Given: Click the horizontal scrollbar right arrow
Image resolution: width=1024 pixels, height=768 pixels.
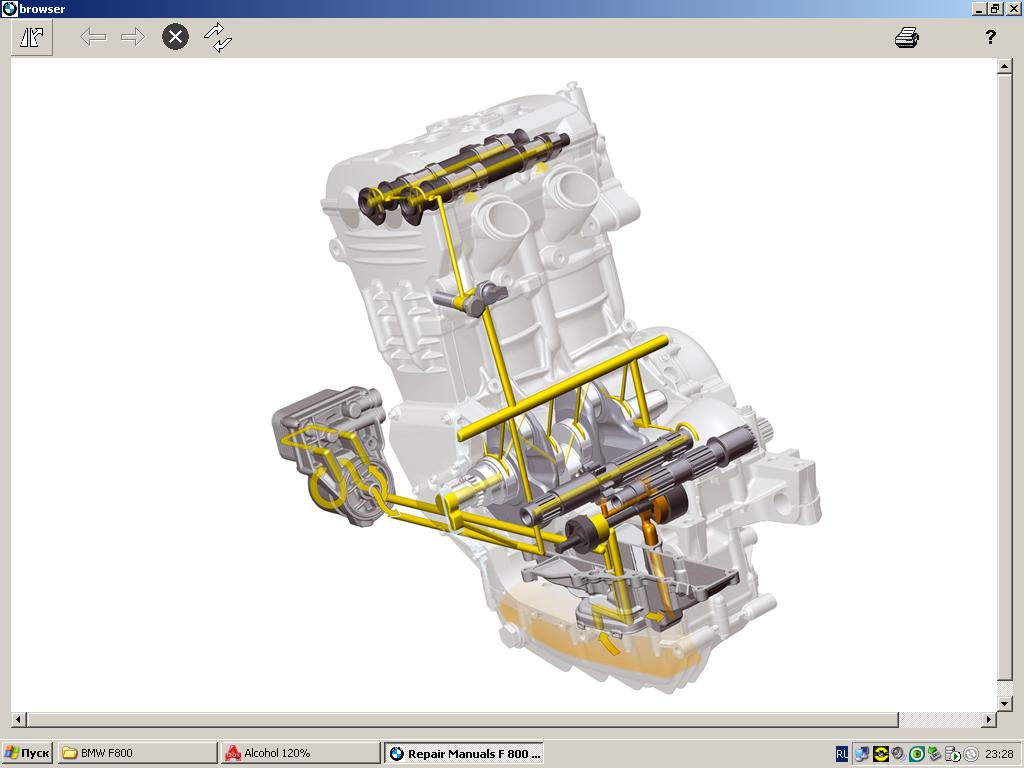Looking at the screenshot, I should (989, 720).
